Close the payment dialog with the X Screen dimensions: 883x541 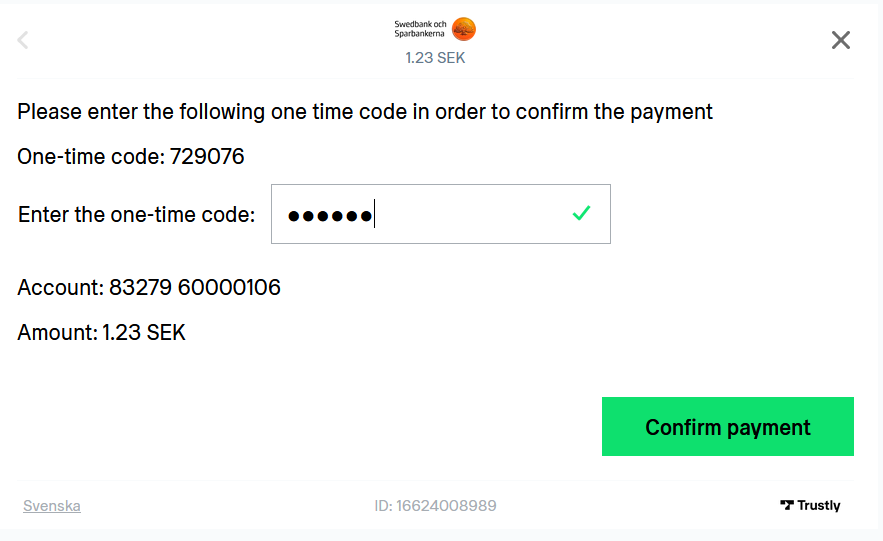click(x=841, y=40)
